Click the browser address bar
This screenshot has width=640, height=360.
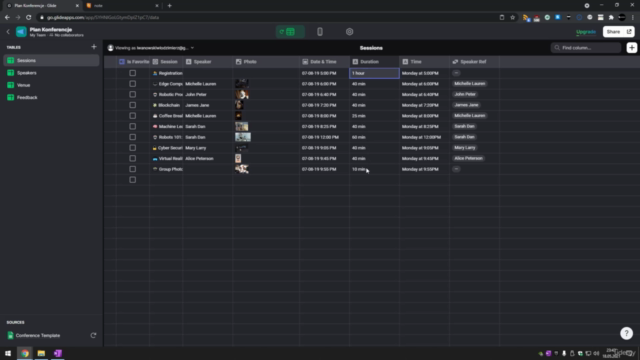(267, 18)
